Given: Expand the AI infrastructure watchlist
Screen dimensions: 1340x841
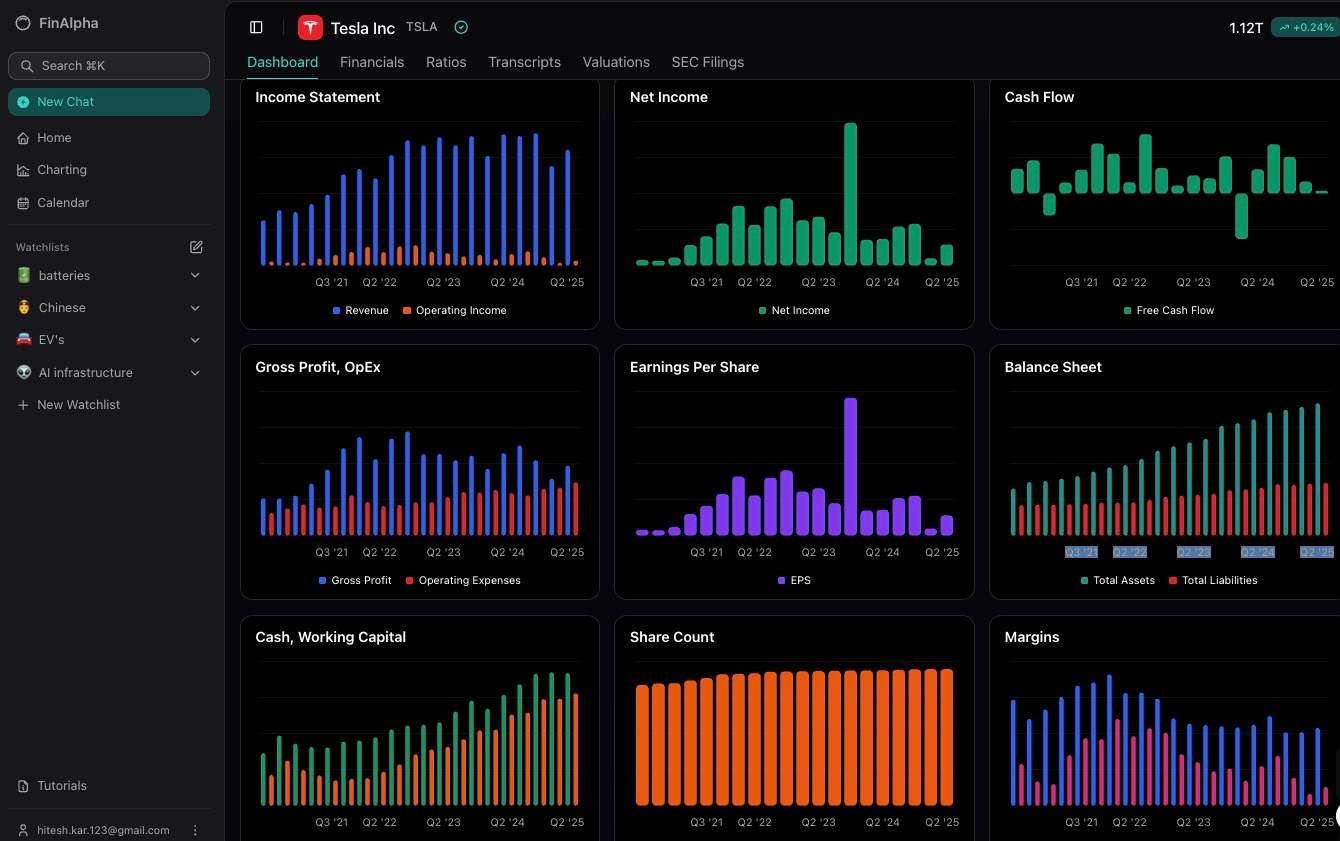Looking at the screenshot, I should [195, 373].
